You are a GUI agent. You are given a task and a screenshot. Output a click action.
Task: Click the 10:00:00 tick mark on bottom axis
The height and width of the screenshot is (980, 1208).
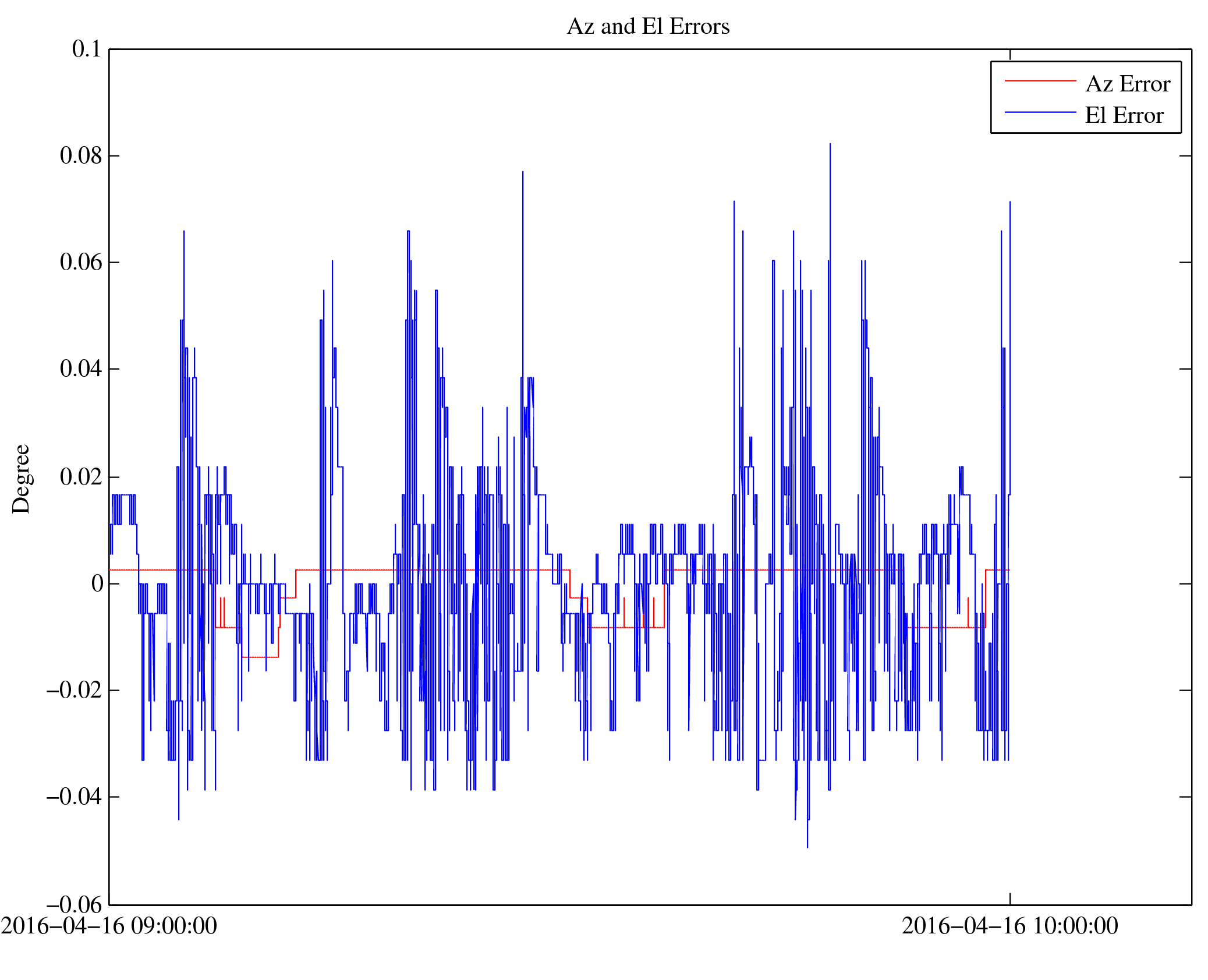tap(1009, 898)
